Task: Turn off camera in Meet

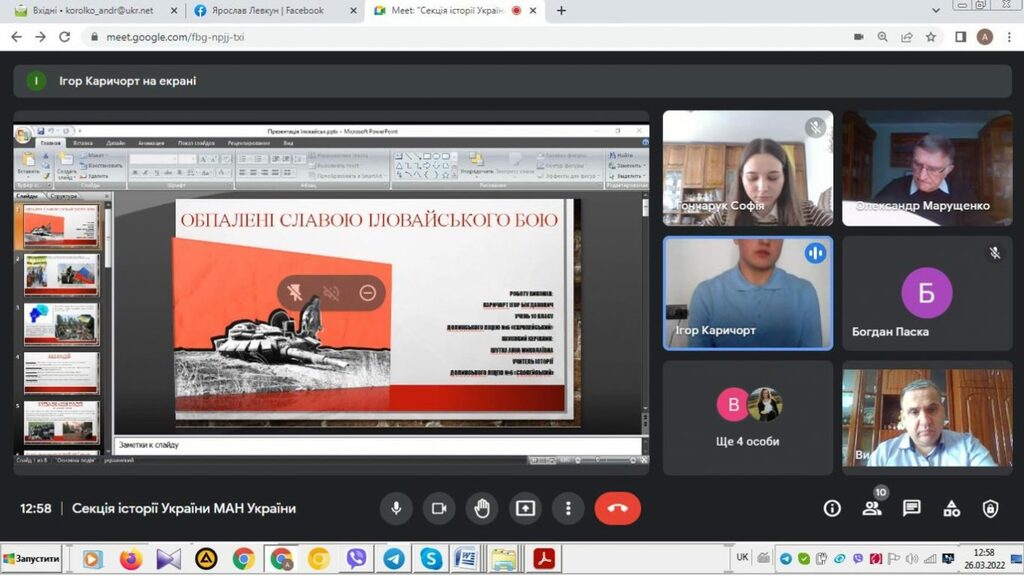Action: click(x=438, y=508)
